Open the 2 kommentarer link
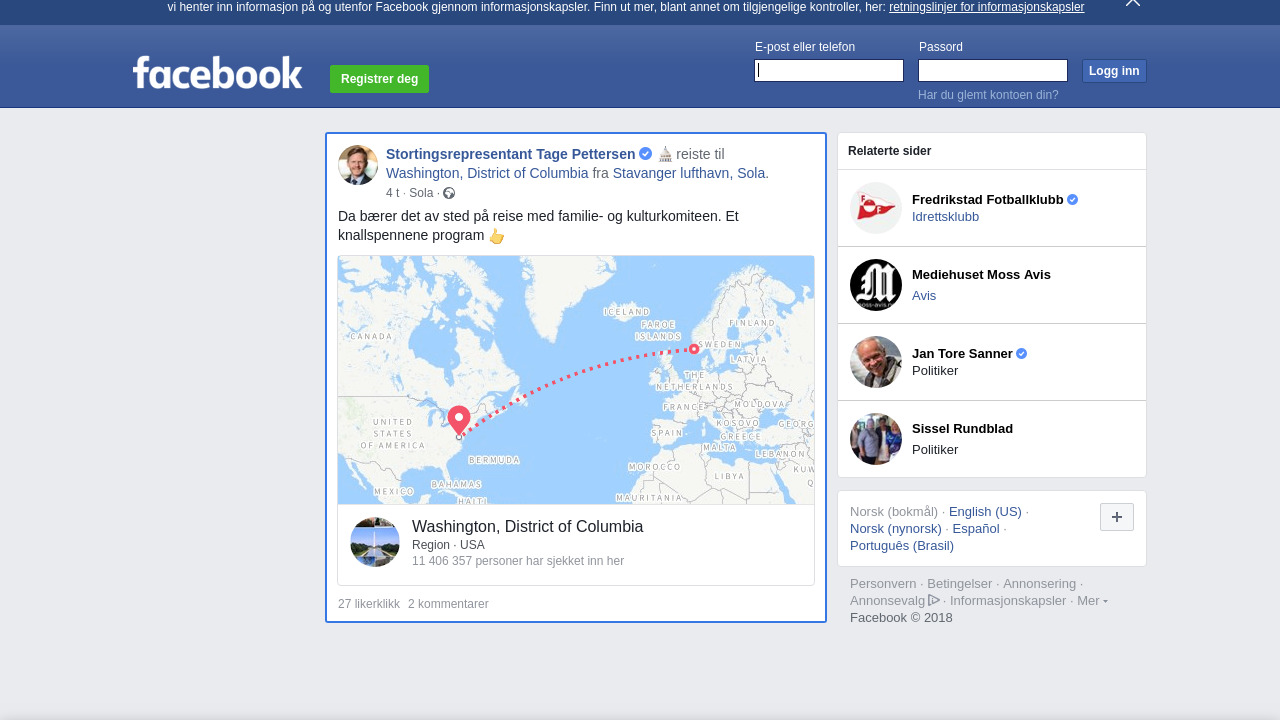Viewport: 1280px width, 720px height. tap(448, 604)
